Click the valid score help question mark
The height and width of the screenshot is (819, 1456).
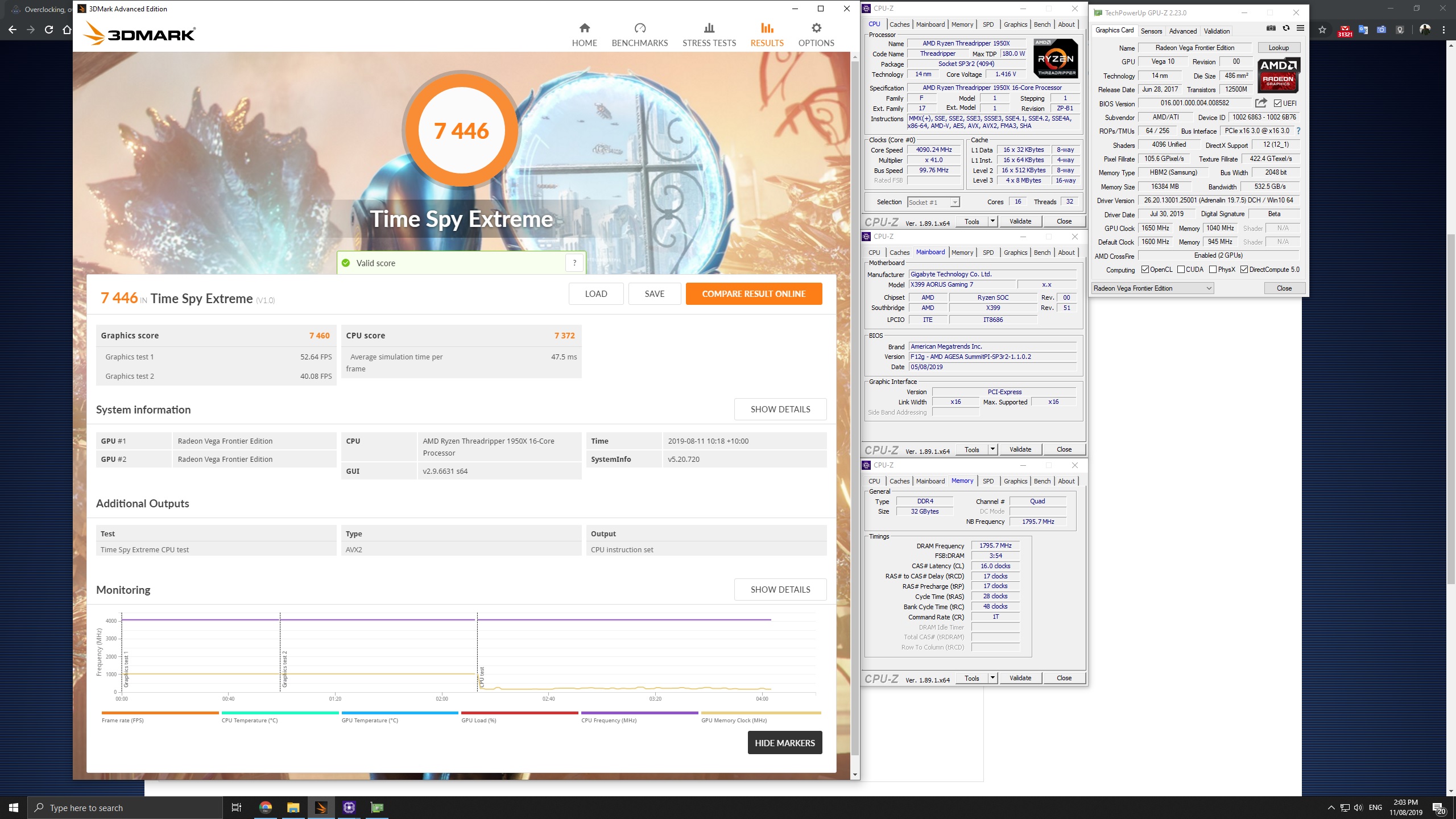(x=574, y=263)
